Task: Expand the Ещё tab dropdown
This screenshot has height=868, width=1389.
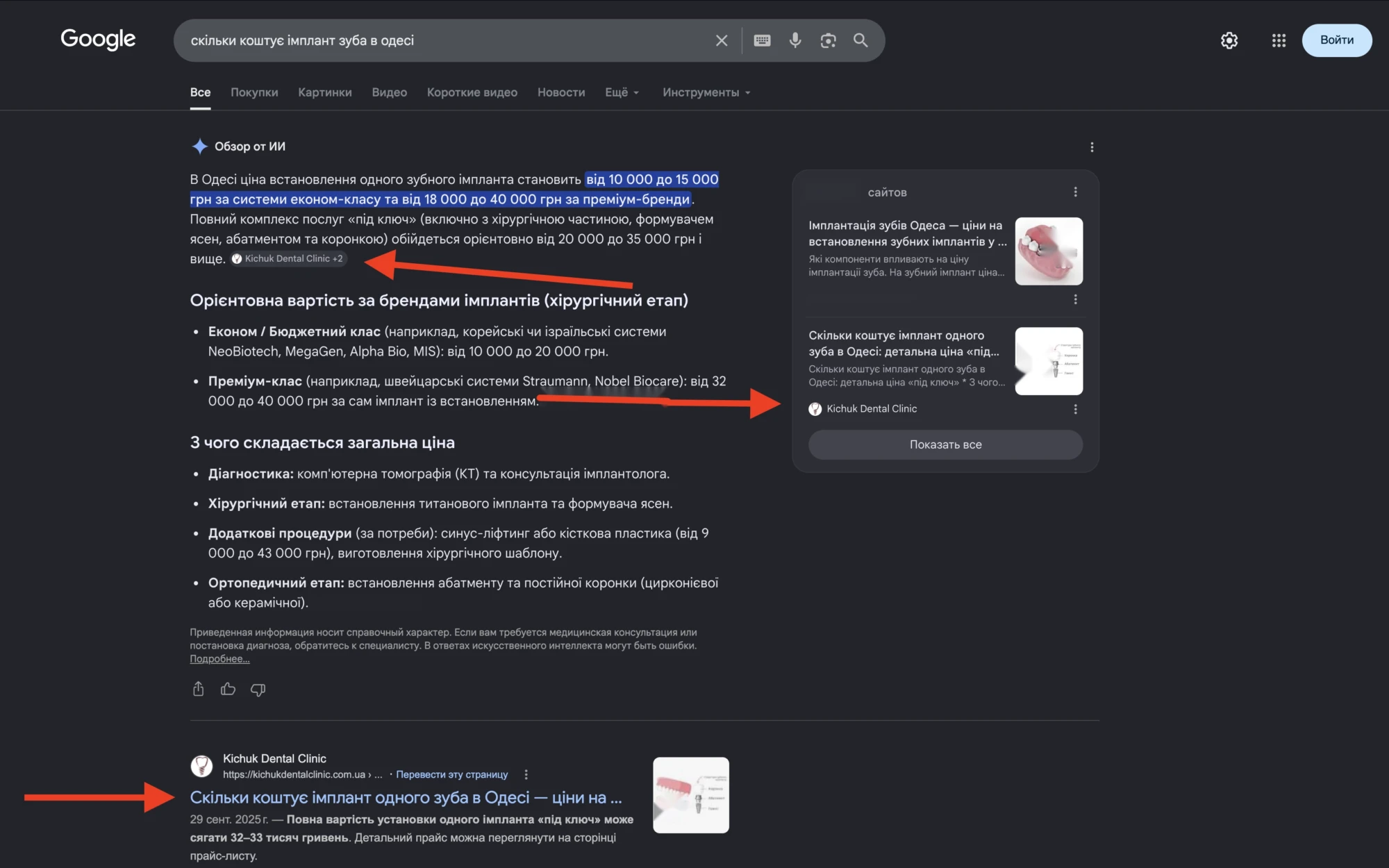Action: (622, 92)
